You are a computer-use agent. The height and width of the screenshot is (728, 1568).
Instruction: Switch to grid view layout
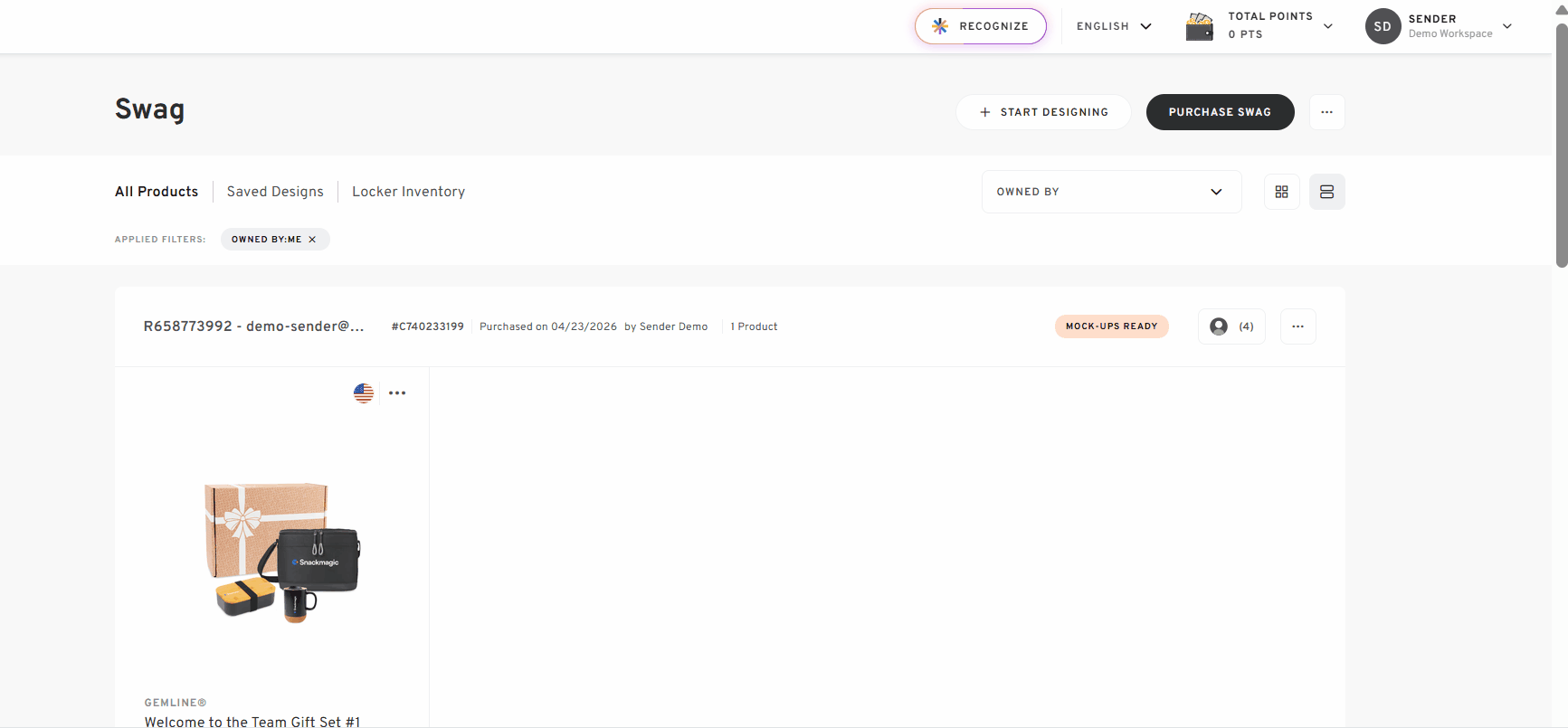pyautogui.click(x=1281, y=192)
